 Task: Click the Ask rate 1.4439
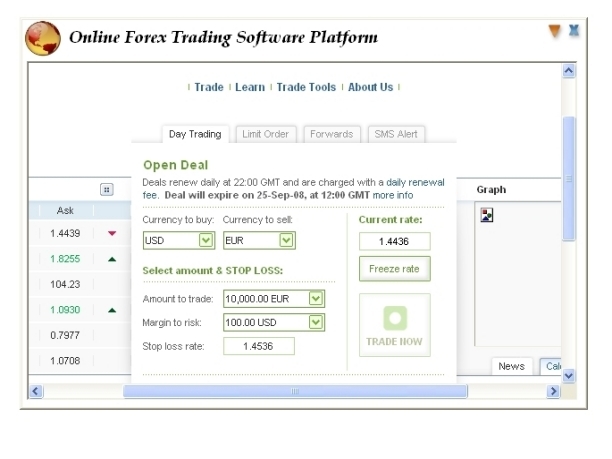tap(65, 233)
